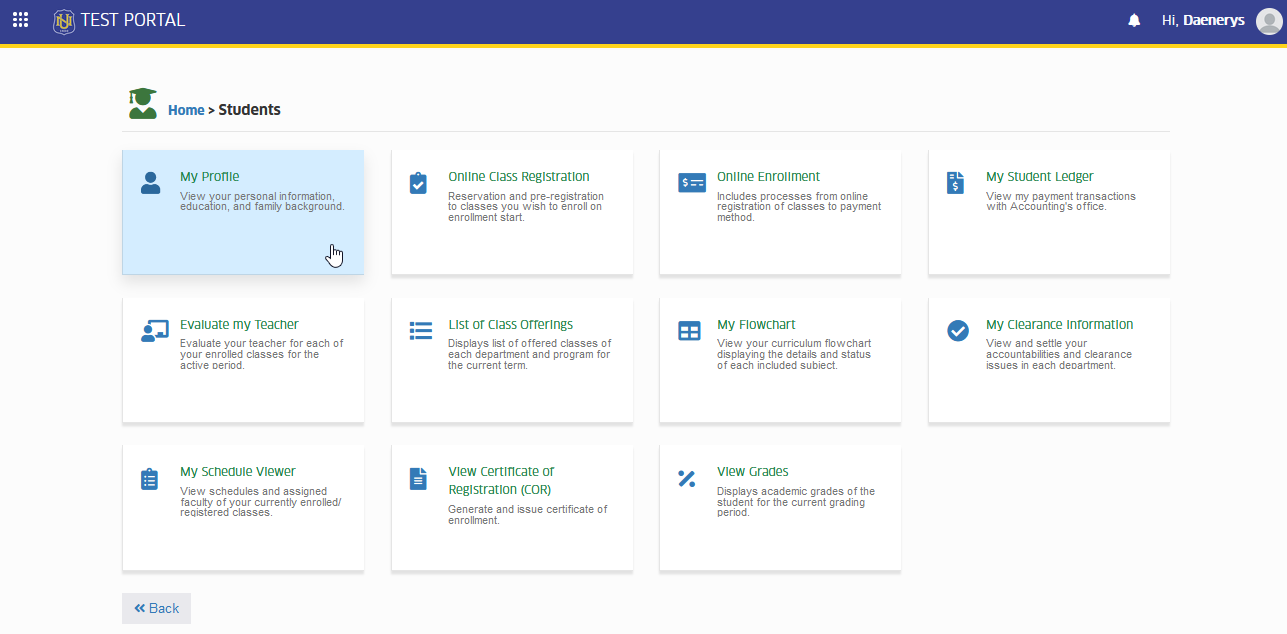
Task: Click the graduate student icon beside breadcrumb
Action: 143,104
